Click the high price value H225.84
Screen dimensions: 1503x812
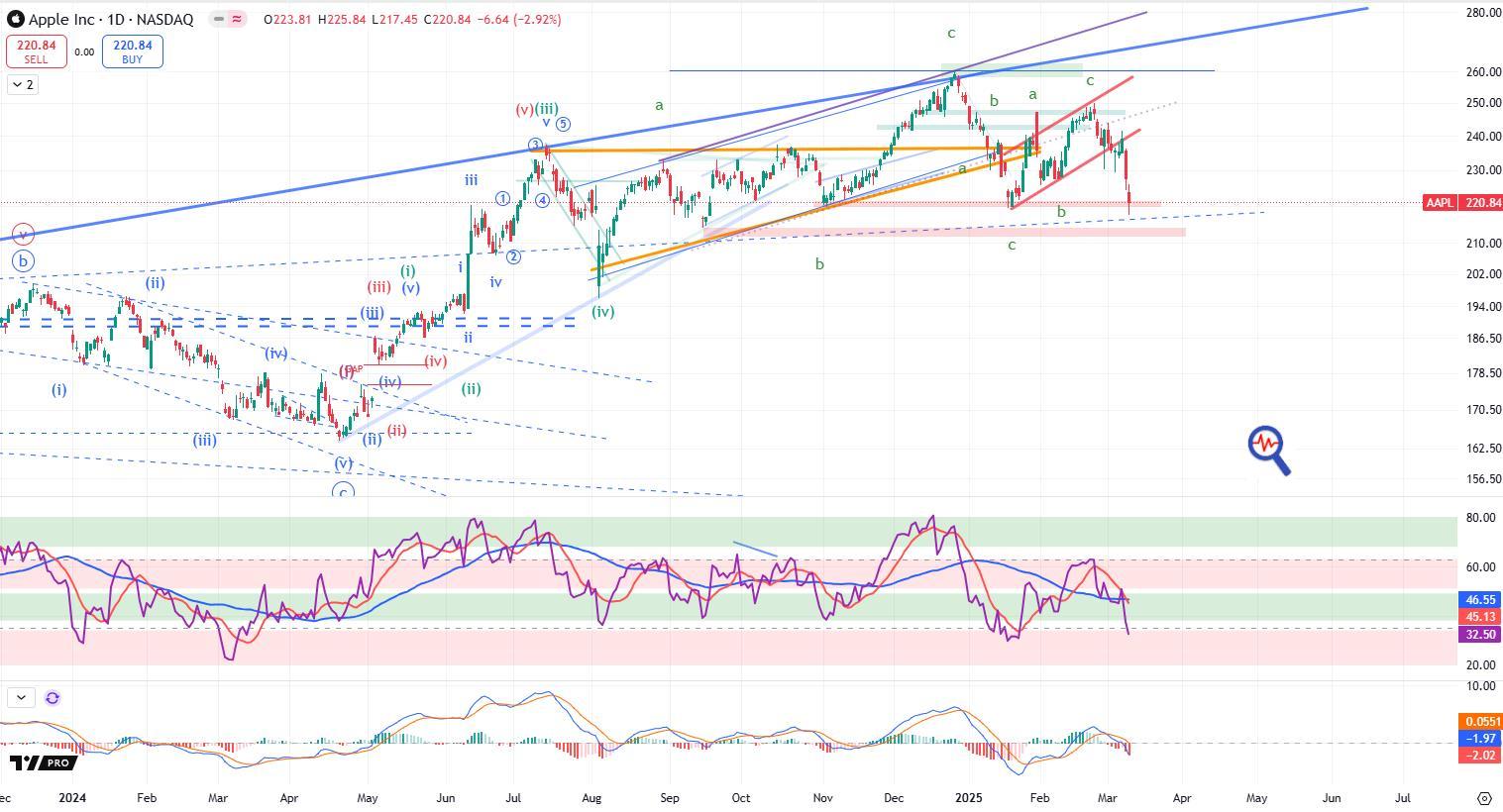click(341, 19)
